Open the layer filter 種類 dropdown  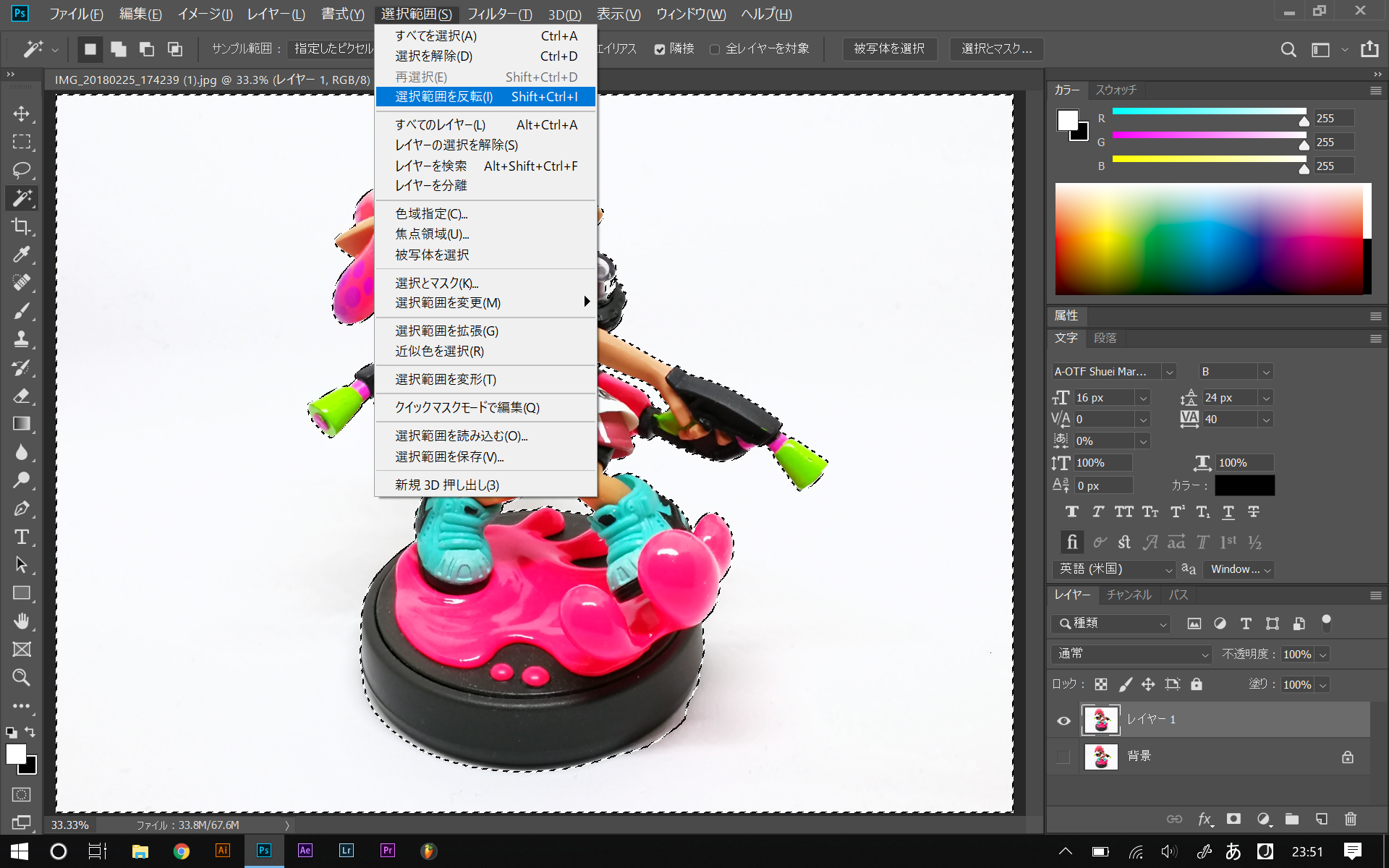click(x=1110, y=624)
